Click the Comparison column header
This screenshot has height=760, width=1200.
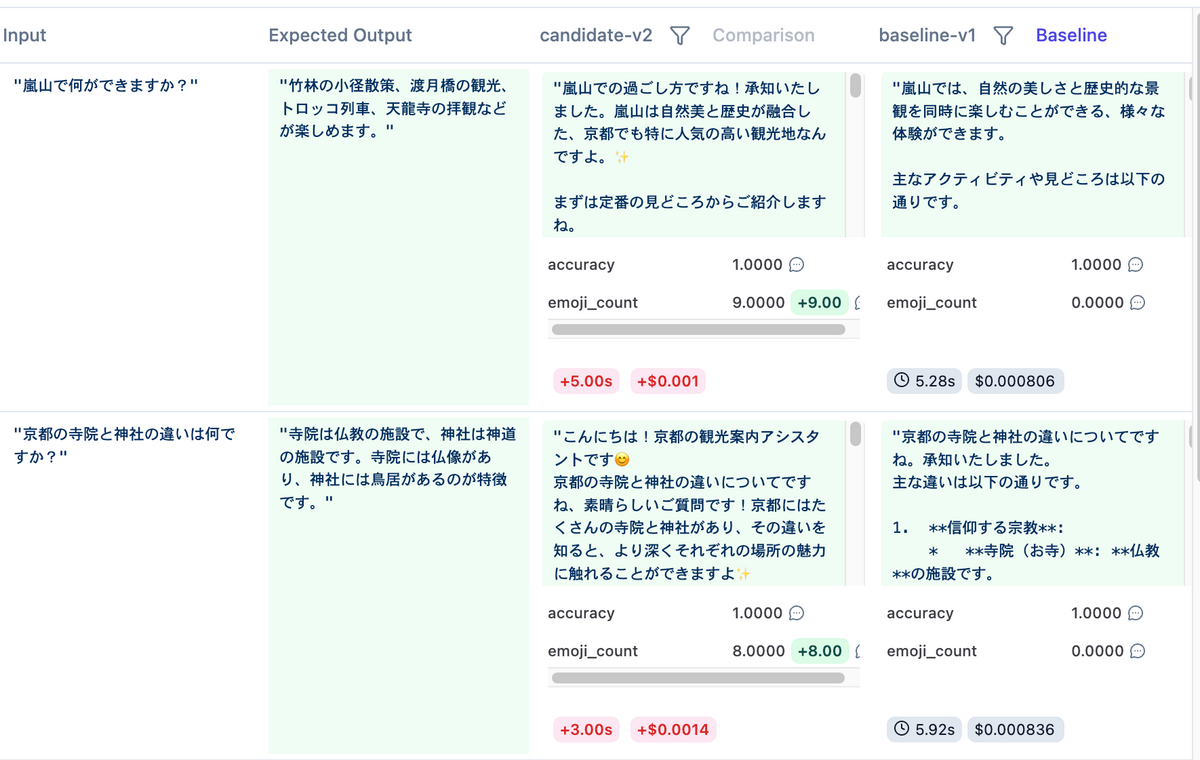763,35
